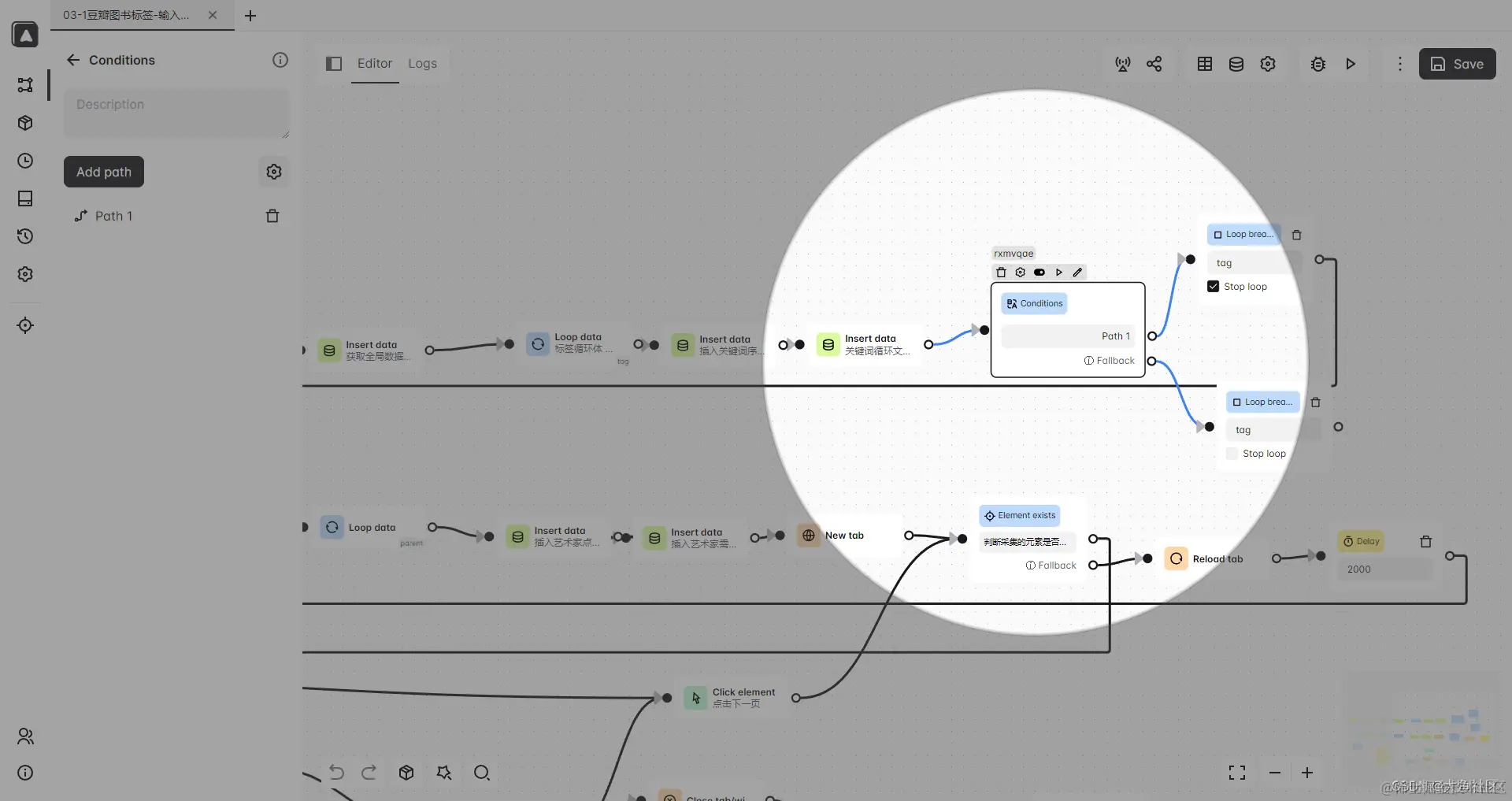Uncheck Stop loop on upper Loop breakpoint
1512x801 pixels.
[1213, 287]
